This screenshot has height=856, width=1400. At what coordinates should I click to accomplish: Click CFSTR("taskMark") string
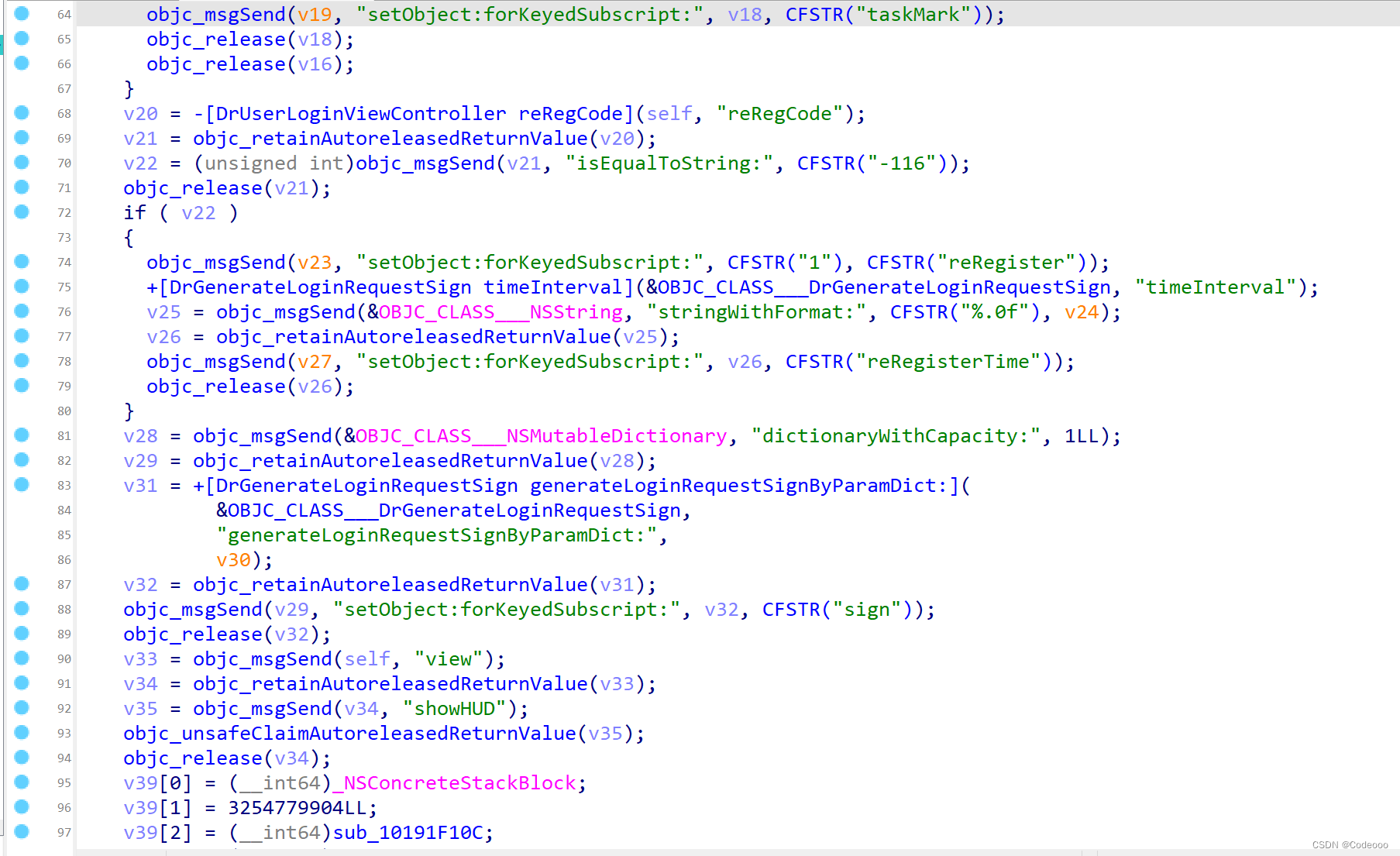pos(889,15)
